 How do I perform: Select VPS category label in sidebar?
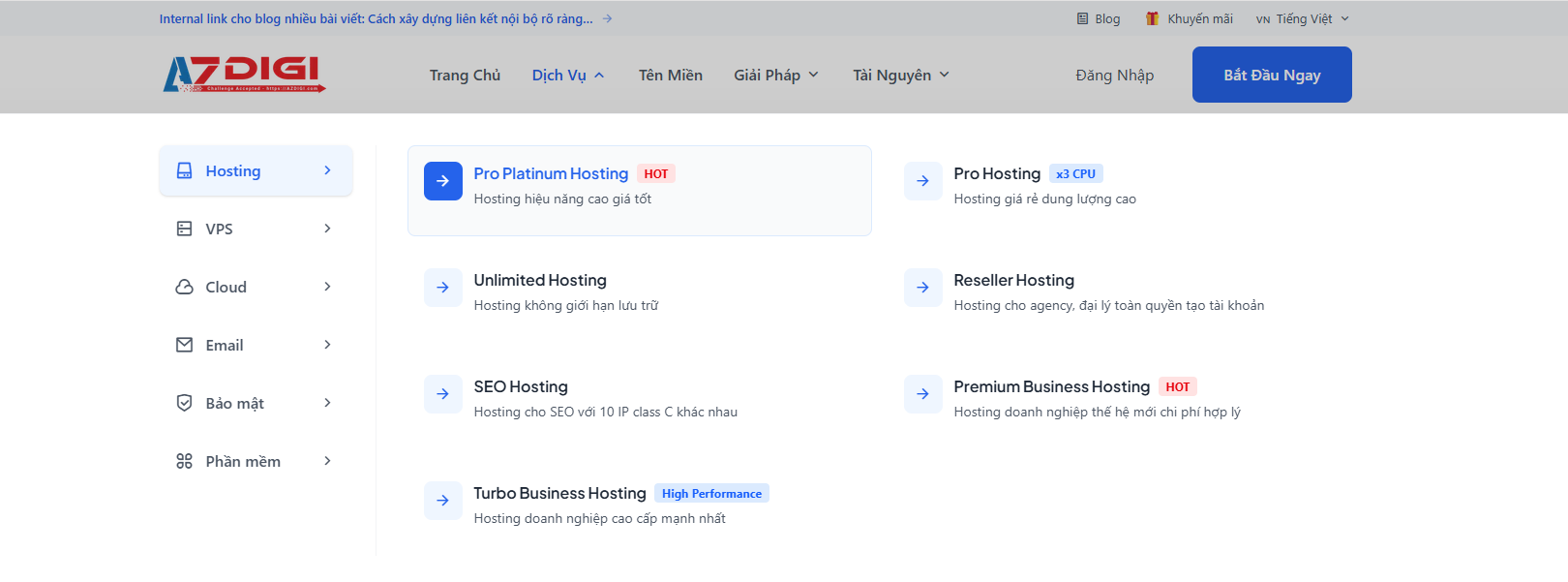219,229
